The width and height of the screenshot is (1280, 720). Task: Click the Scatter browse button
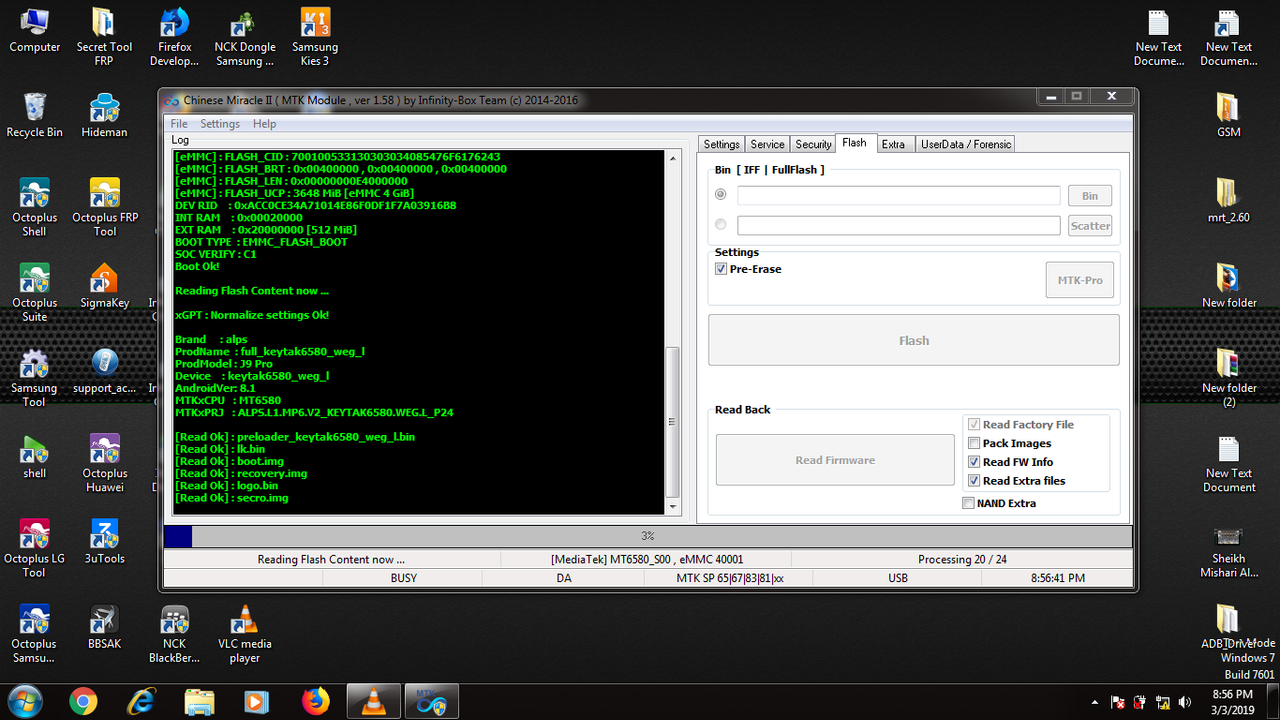coord(1090,226)
